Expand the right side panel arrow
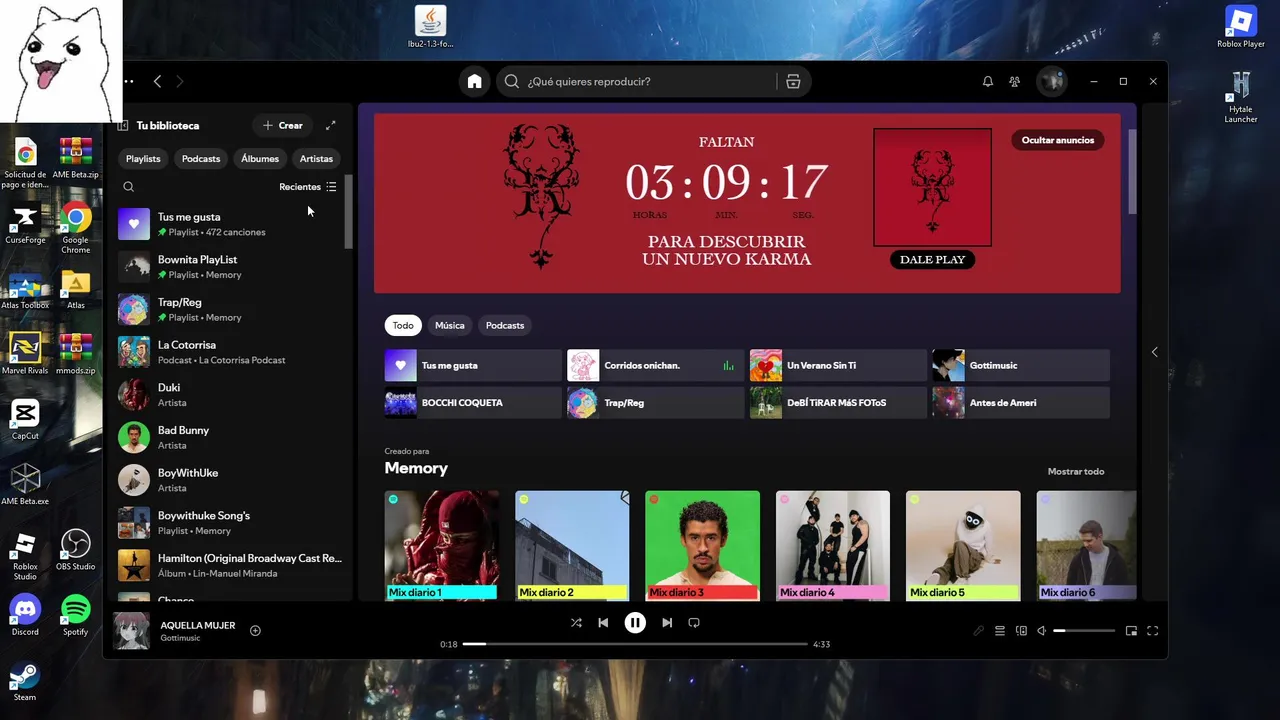The height and width of the screenshot is (720, 1280). [1154, 352]
